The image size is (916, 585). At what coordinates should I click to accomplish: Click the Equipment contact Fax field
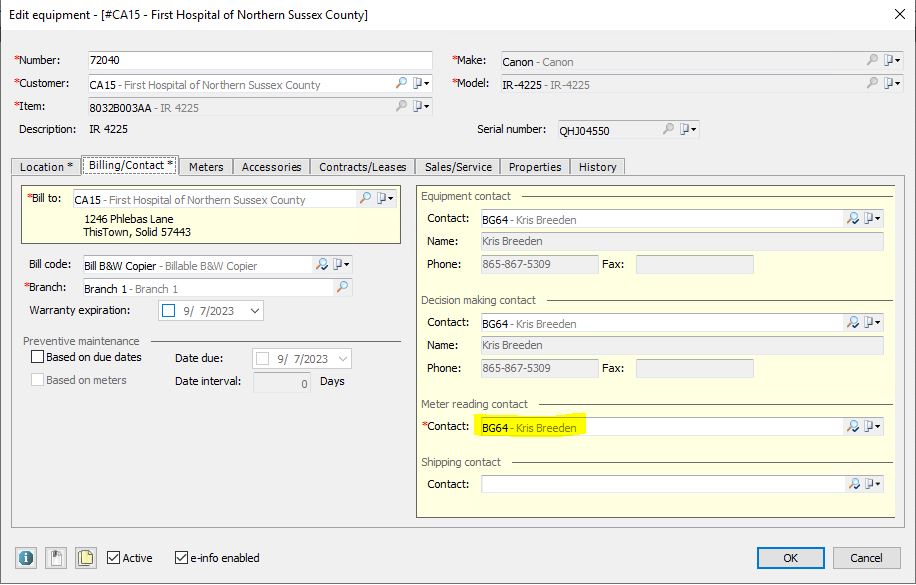(695, 264)
